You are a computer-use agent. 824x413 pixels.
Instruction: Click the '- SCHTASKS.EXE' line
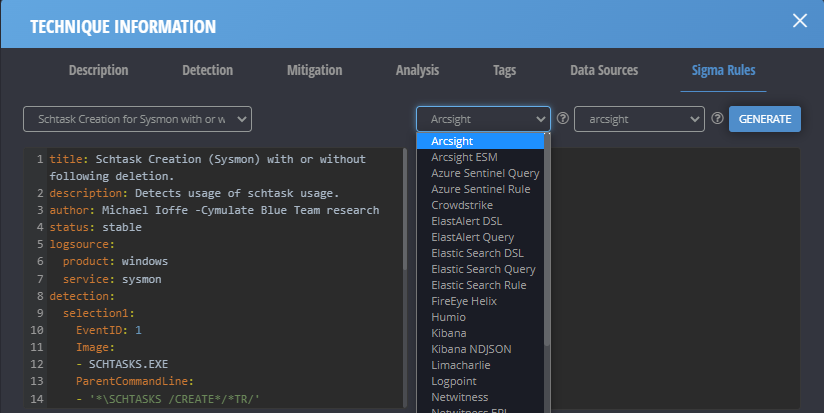click(122, 364)
